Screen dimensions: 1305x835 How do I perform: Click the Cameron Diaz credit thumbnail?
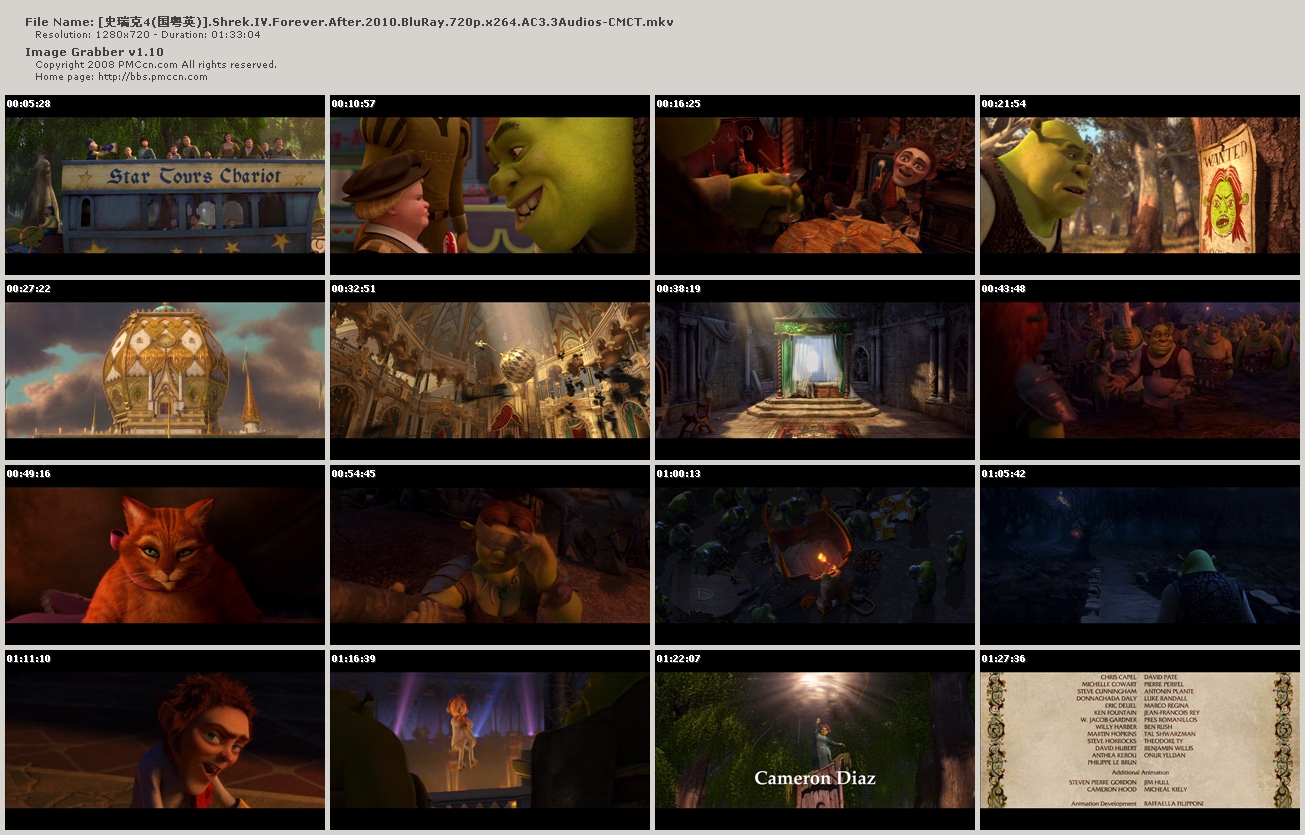click(x=815, y=740)
